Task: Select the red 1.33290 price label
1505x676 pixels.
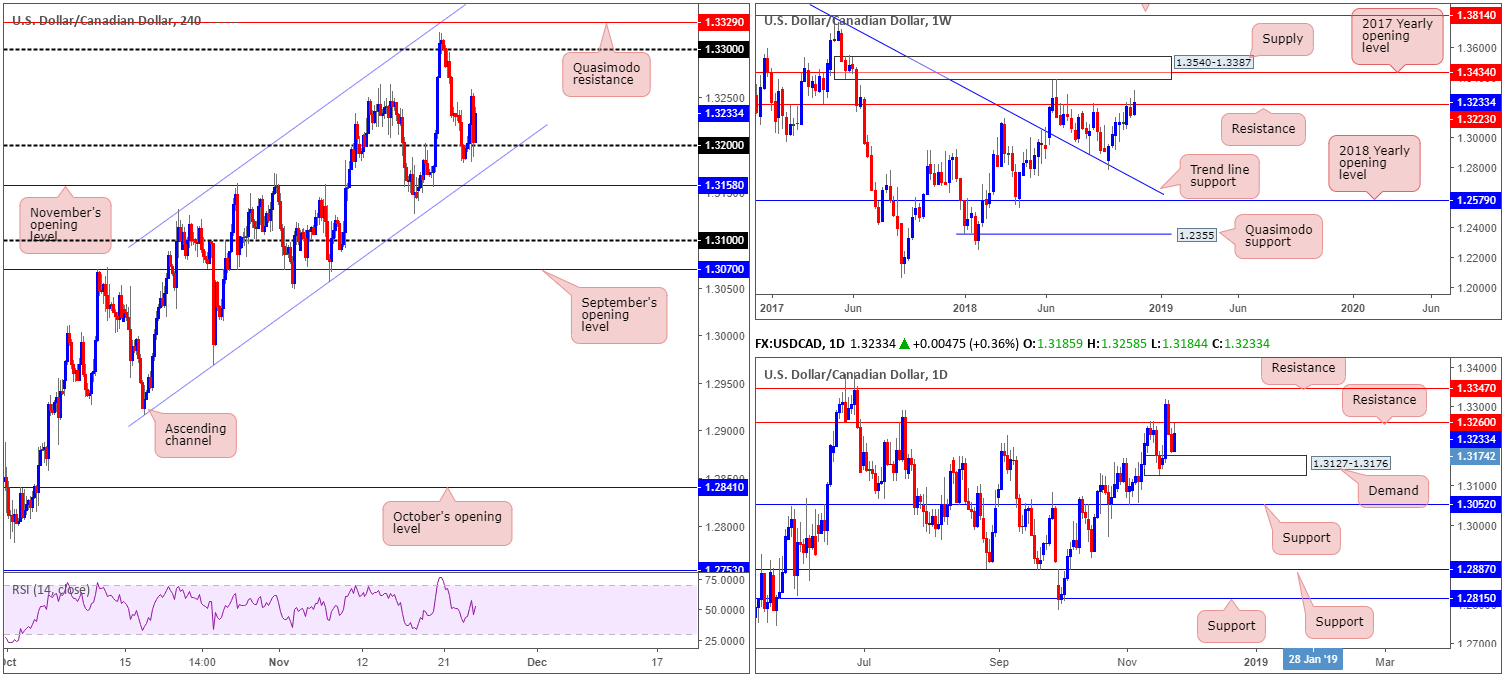Action: tap(722, 21)
